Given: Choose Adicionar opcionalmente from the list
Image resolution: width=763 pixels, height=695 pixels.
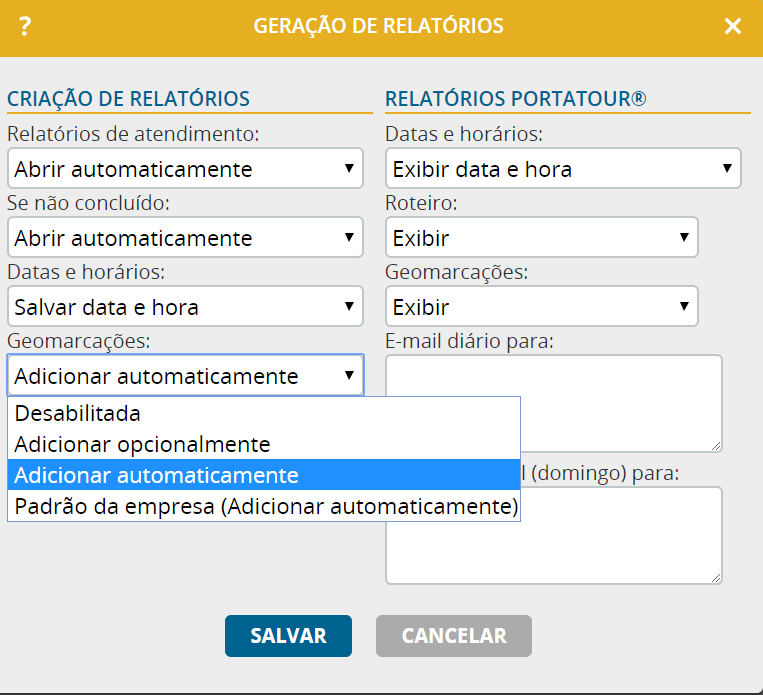Looking at the screenshot, I should tap(264, 444).
